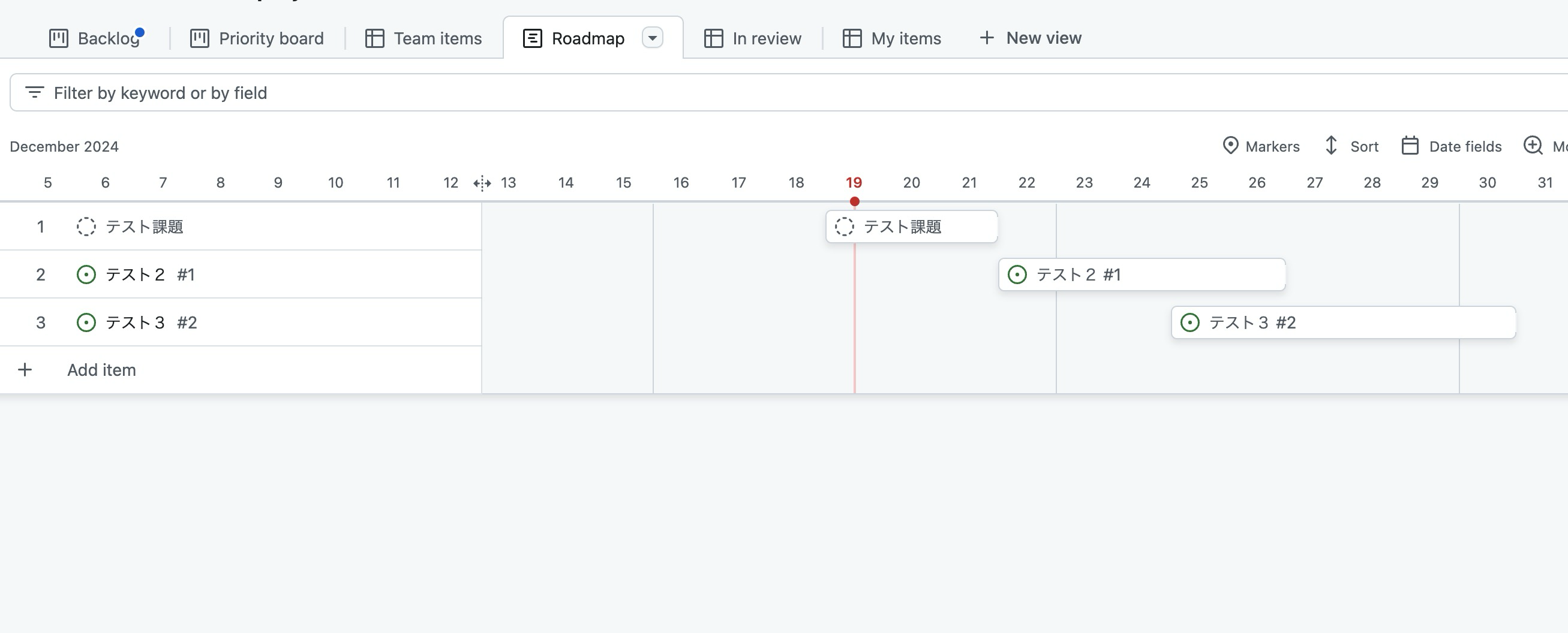Click the draft issue icon beside テスト課題
The width and height of the screenshot is (1568, 633).
pyautogui.click(x=85, y=226)
